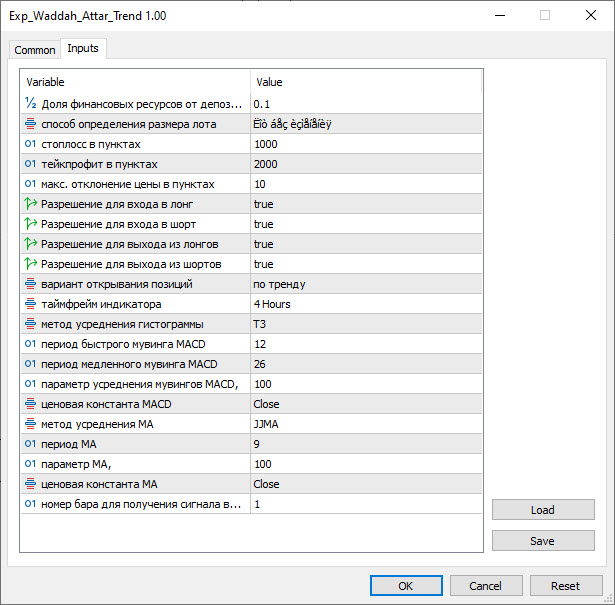Click the Reset button
Screen dimensions: 615x605
[x=566, y=586]
